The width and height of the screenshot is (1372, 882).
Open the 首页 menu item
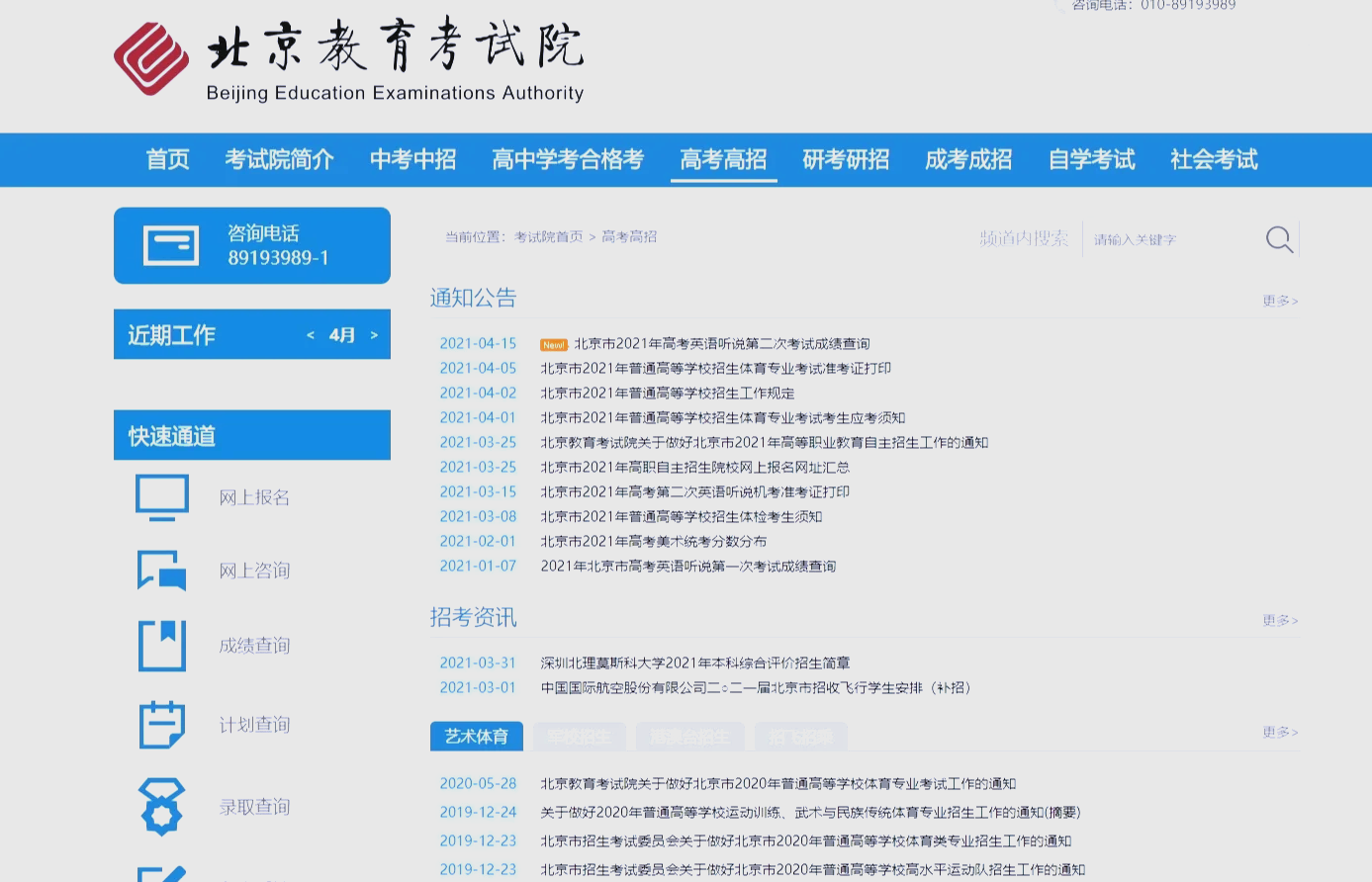167,159
